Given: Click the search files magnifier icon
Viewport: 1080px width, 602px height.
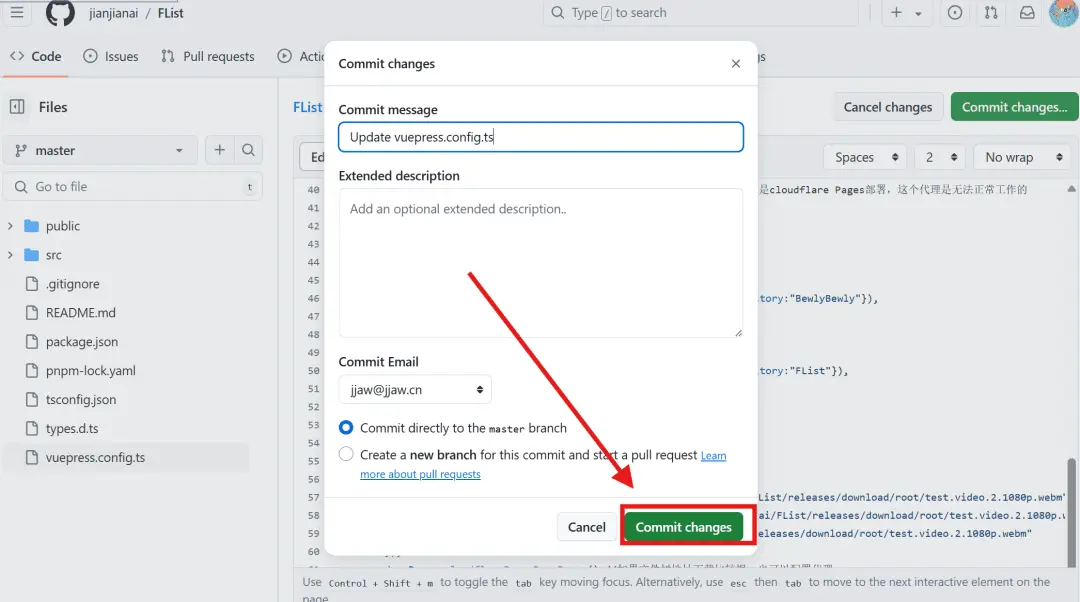Looking at the screenshot, I should click(x=249, y=151).
